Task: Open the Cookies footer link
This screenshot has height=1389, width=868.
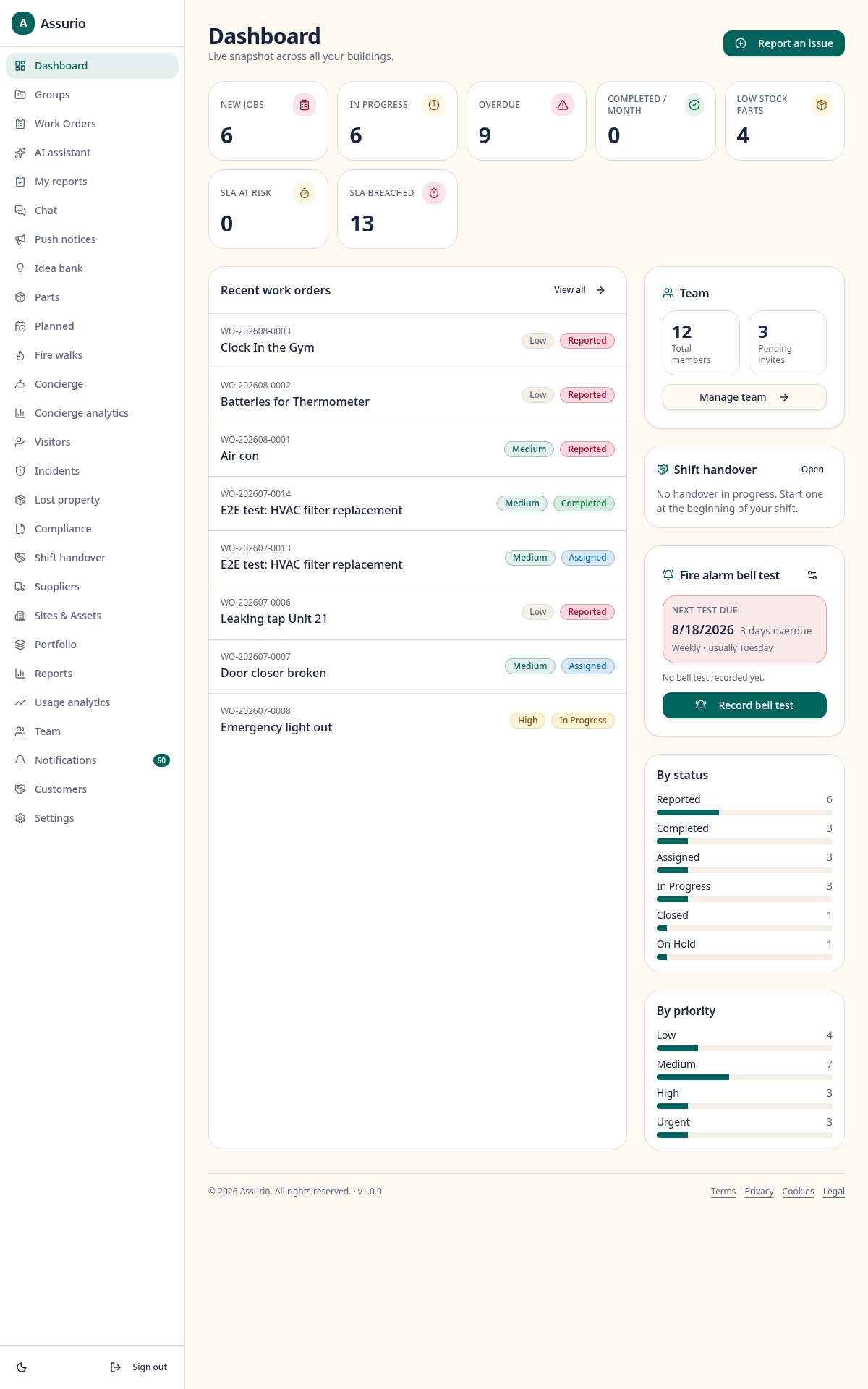Action: [798, 1192]
